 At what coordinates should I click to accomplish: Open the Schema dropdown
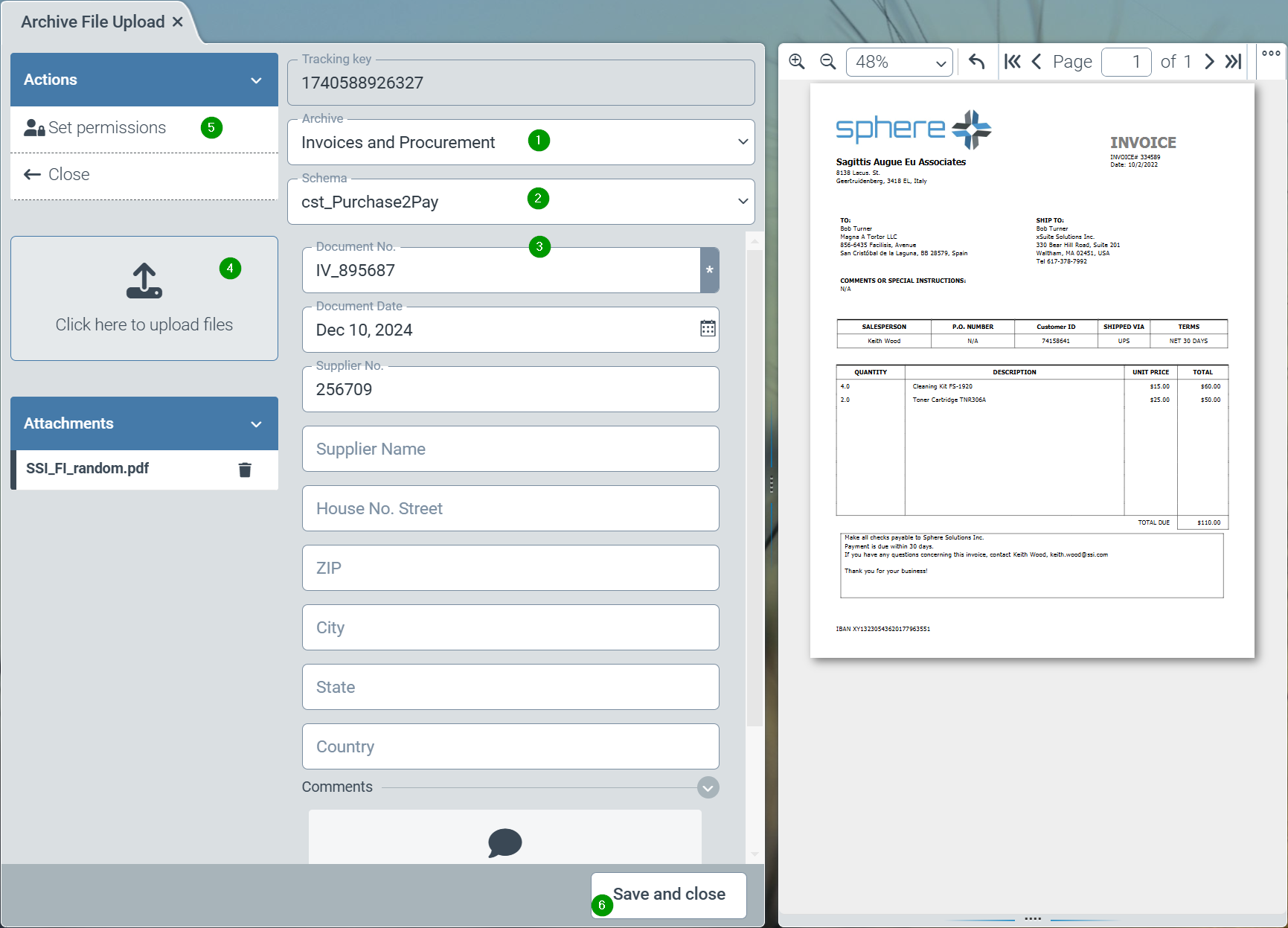(743, 202)
